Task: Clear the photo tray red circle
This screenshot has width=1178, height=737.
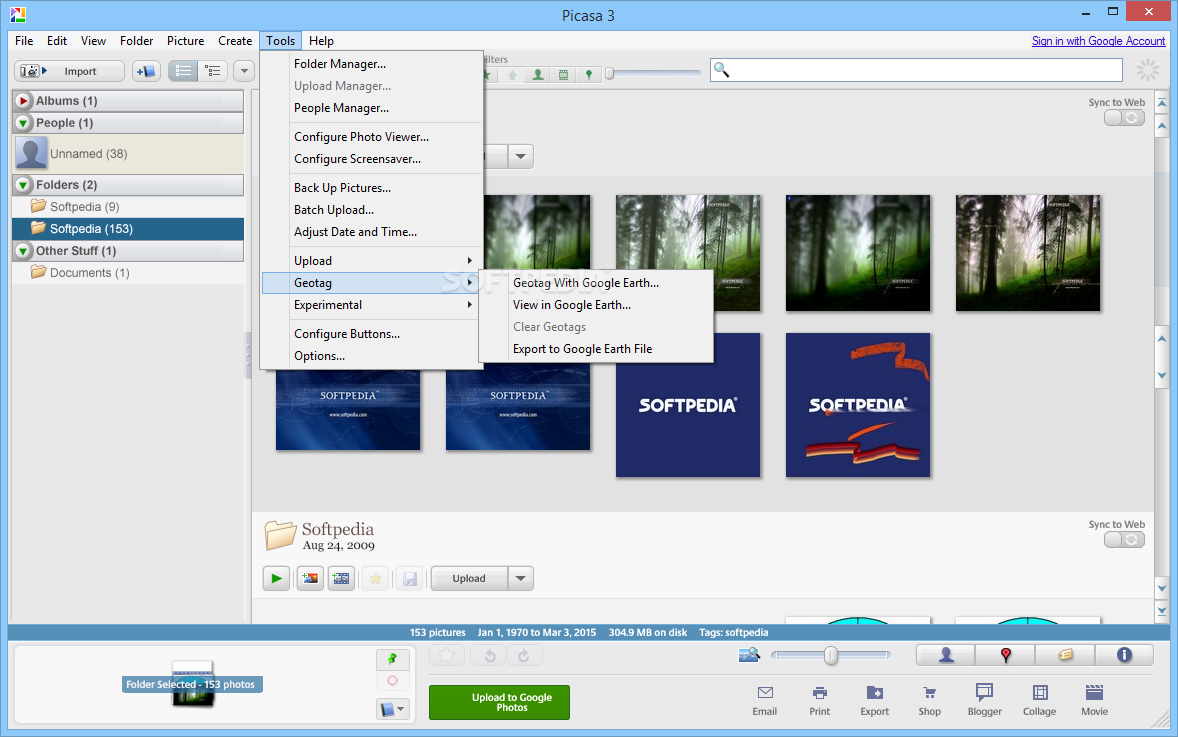Action: point(392,681)
